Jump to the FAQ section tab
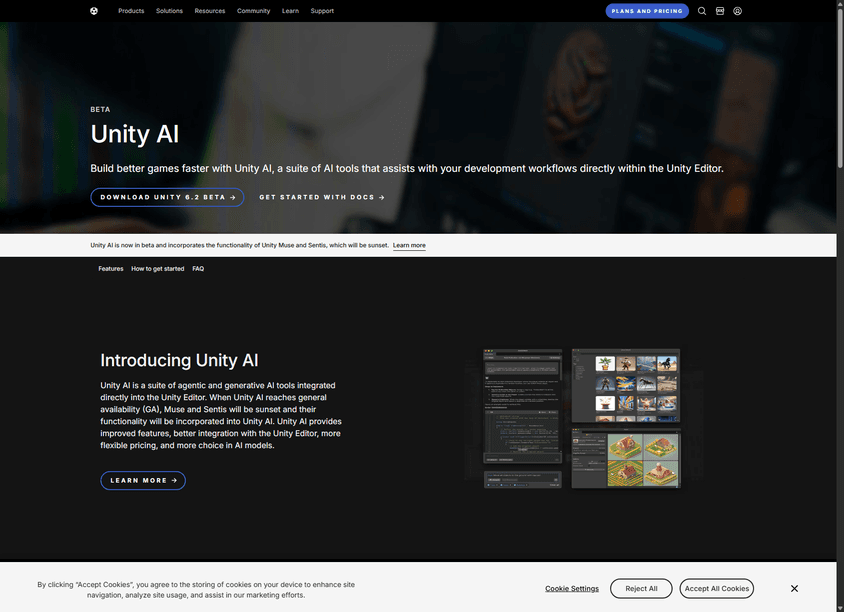844x612 pixels. [x=198, y=269]
